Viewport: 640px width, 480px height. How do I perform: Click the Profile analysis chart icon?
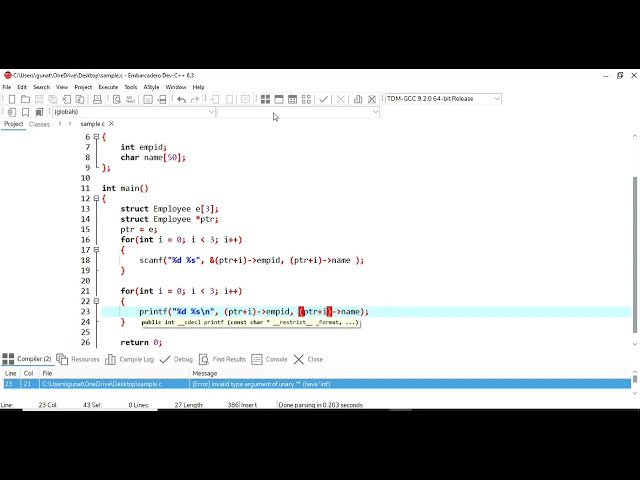pos(358,99)
